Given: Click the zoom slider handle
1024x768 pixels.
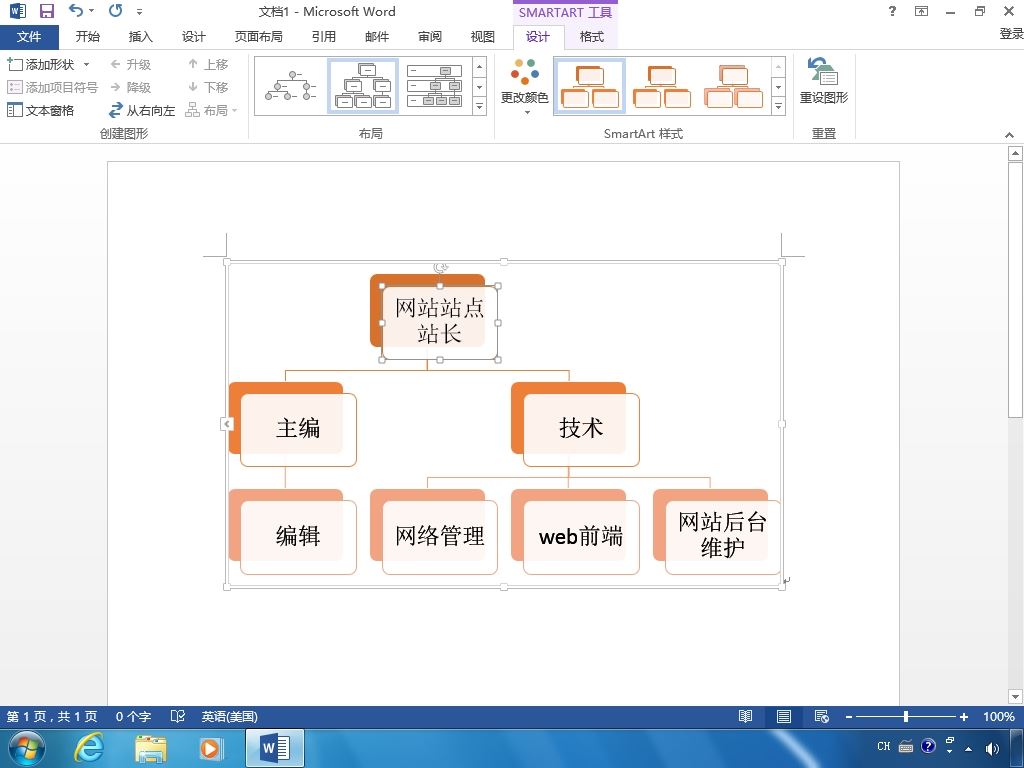Looking at the screenshot, I should (x=906, y=716).
